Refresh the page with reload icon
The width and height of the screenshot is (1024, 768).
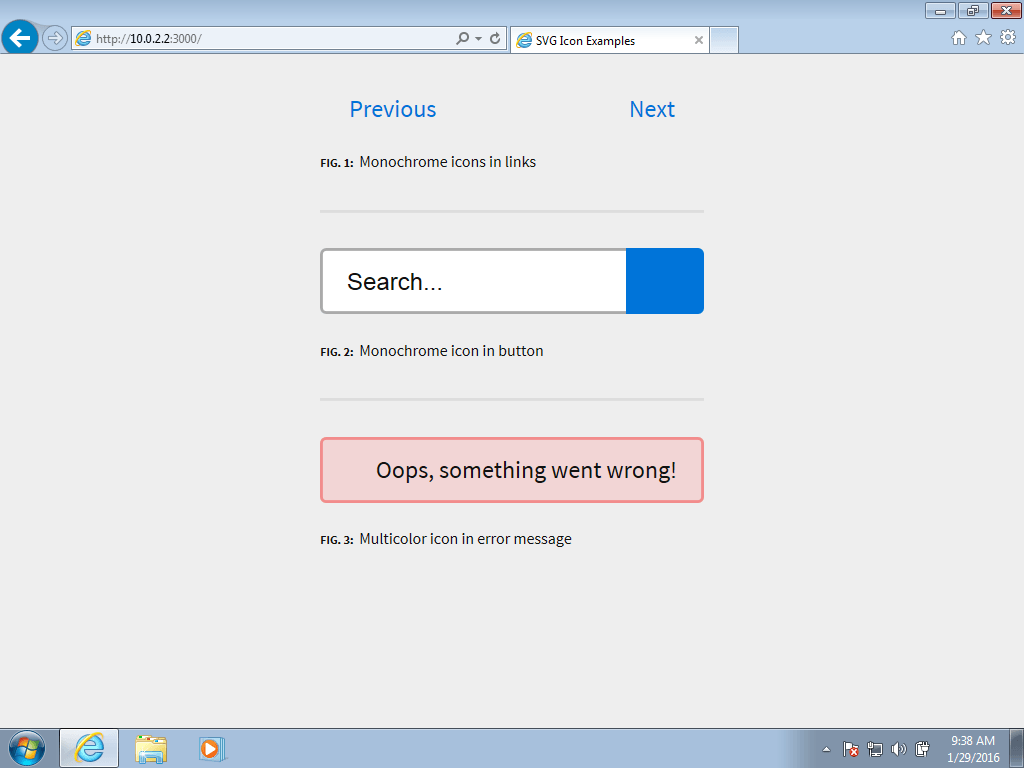point(495,39)
